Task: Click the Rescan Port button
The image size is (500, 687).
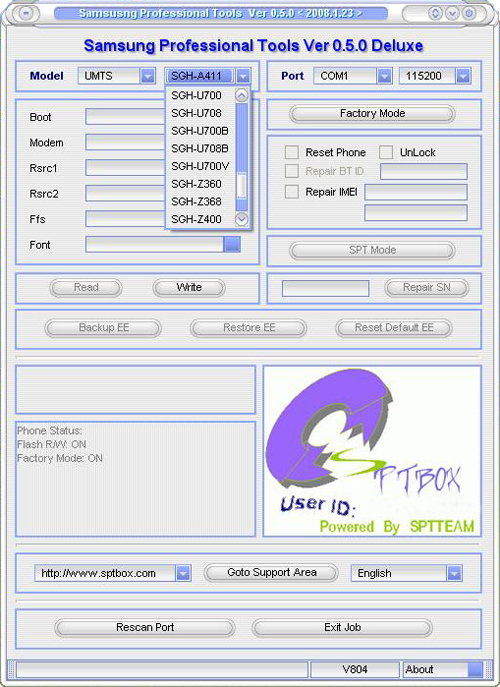Action: [x=145, y=627]
